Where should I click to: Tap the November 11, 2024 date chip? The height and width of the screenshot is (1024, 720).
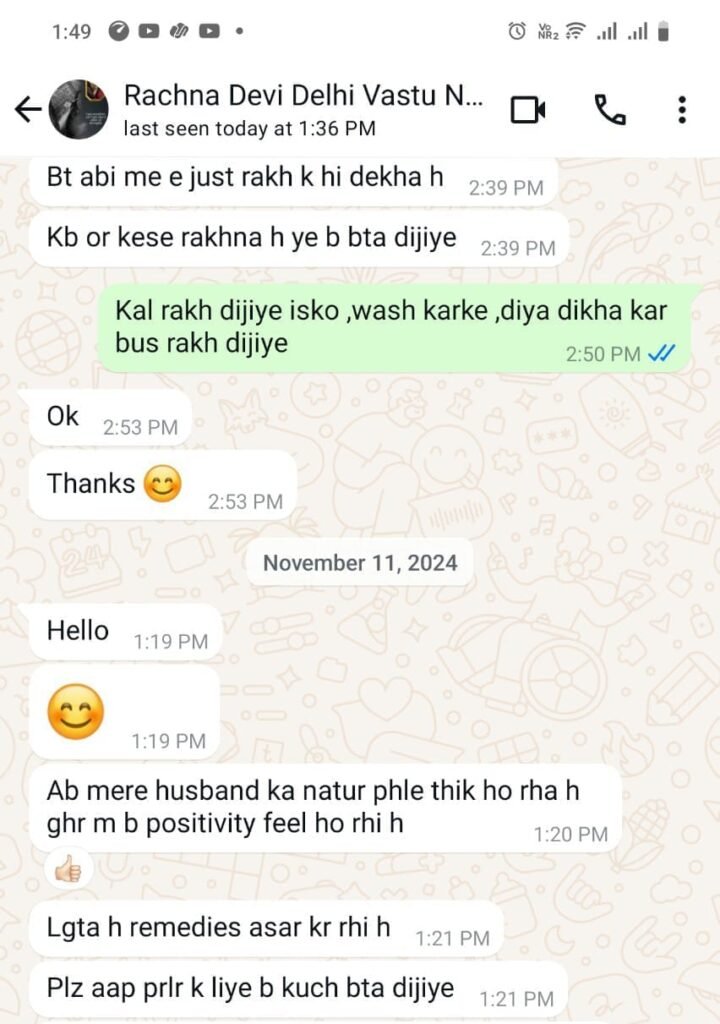coord(360,562)
